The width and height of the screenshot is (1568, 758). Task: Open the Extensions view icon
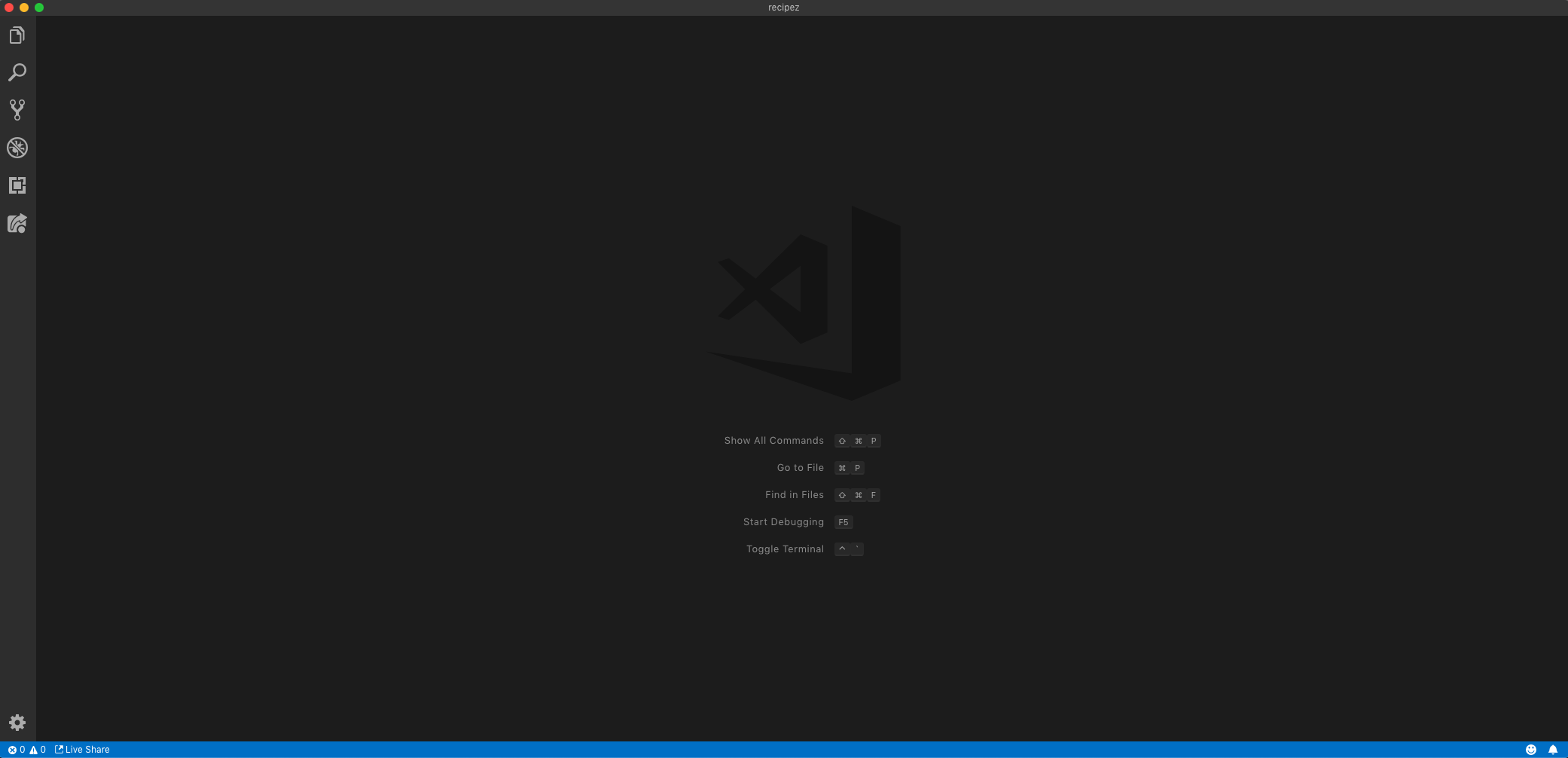(x=17, y=185)
